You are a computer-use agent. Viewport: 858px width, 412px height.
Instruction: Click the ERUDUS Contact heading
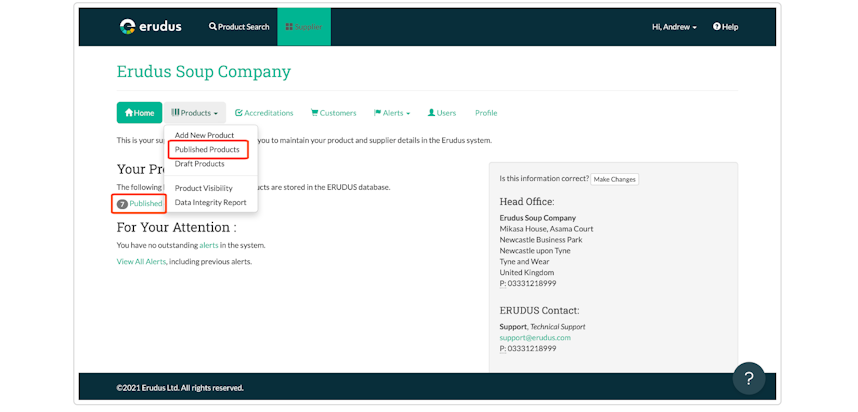tap(539, 311)
